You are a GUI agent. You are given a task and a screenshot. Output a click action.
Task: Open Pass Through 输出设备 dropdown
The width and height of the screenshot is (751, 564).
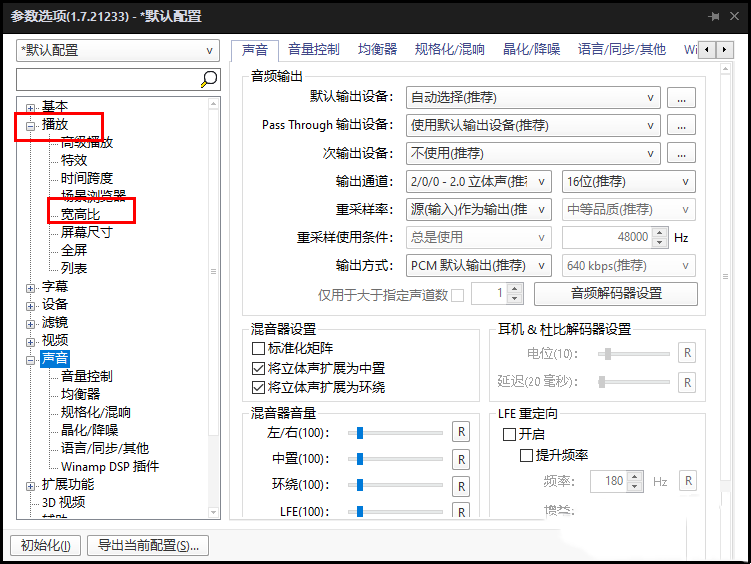click(x=533, y=125)
